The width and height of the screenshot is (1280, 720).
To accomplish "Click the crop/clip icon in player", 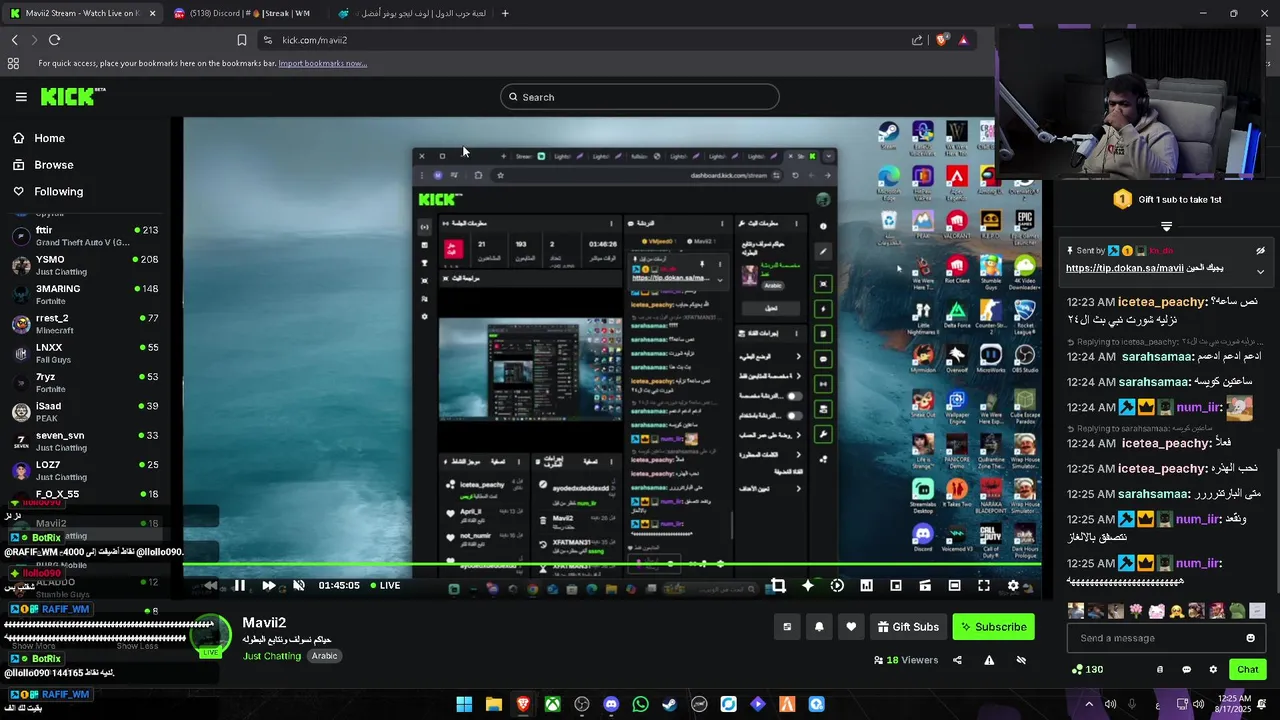I will coord(778,585).
